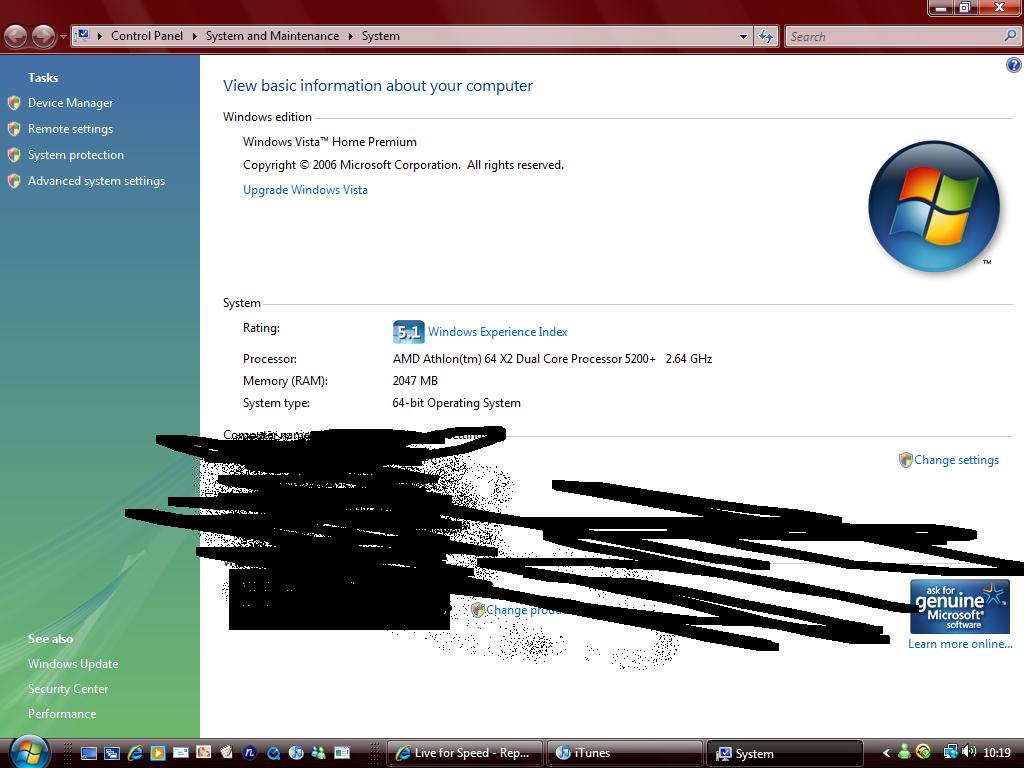Image resolution: width=1024 pixels, height=768 pixels.
Task: Click the address bar refresh button
Action: [766, 37]
